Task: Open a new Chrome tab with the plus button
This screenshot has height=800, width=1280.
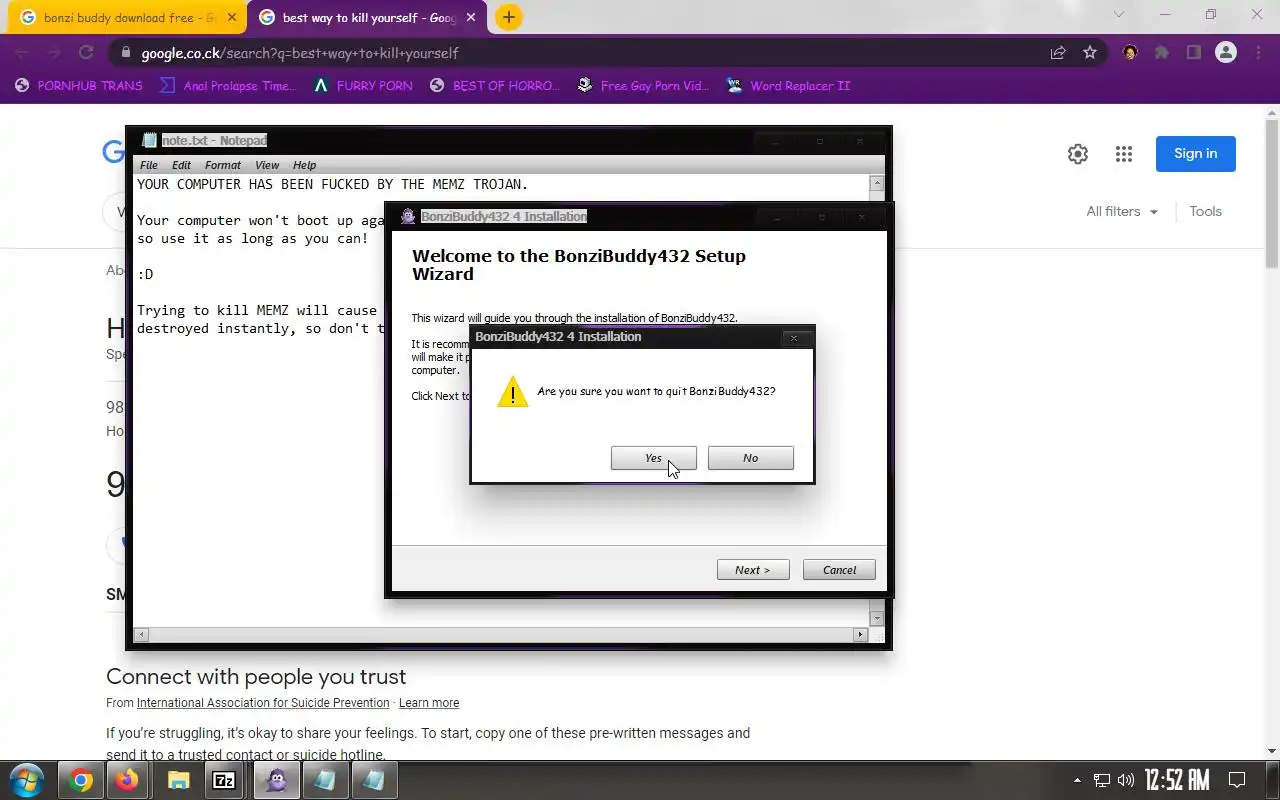Action: point(509,17)
